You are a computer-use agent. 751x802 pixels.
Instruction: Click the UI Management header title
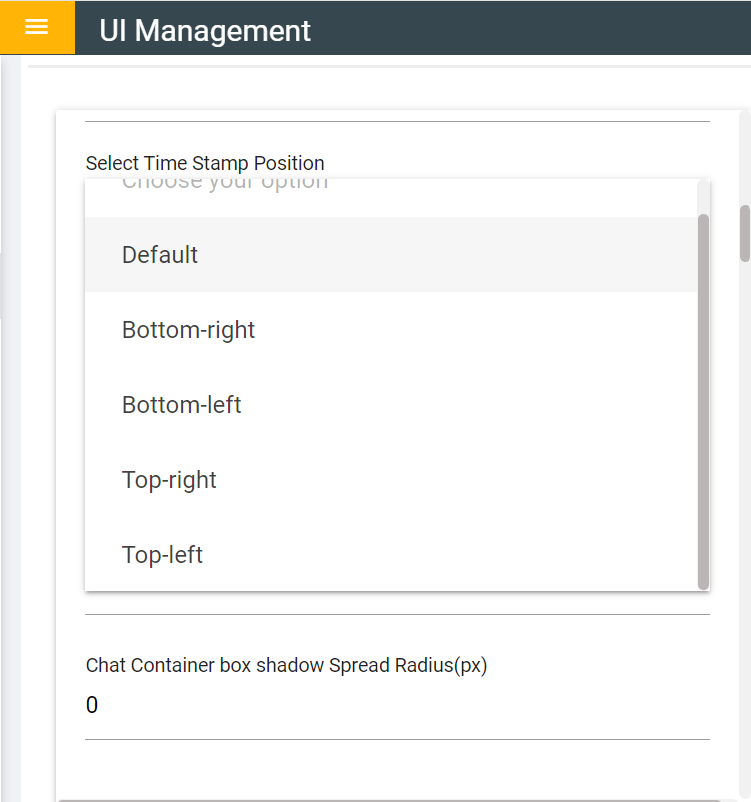[x=205, y=31]
